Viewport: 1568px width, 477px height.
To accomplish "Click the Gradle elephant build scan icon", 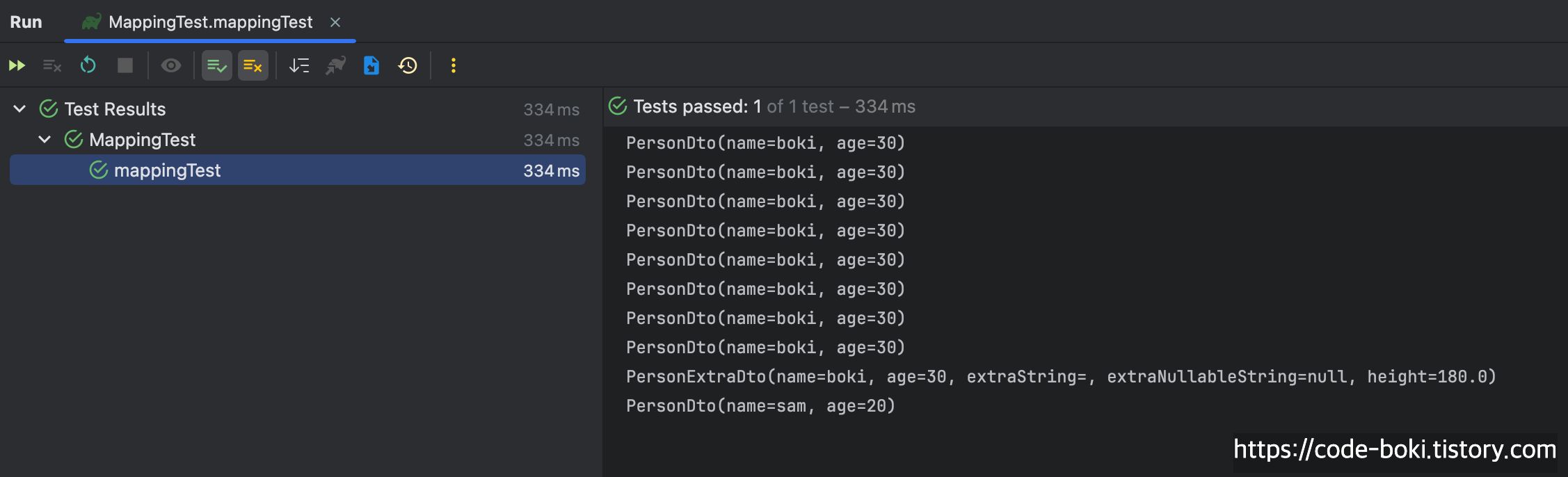I will point(335,65).
